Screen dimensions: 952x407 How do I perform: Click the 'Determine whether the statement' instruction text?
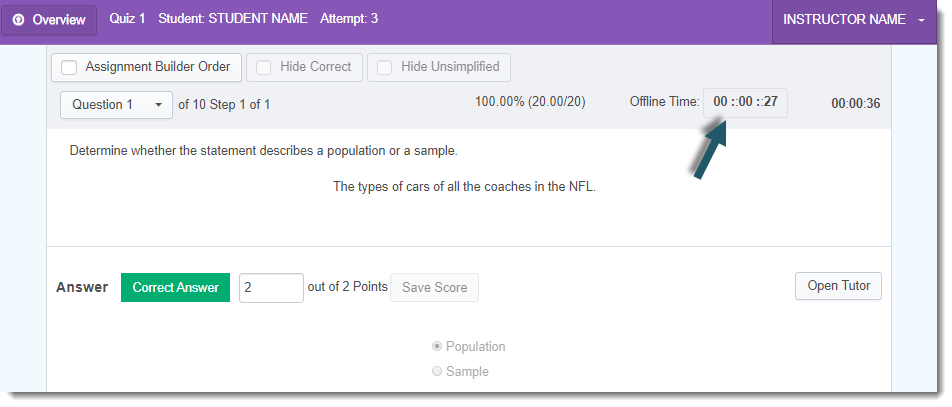click(x=264, y=151)
